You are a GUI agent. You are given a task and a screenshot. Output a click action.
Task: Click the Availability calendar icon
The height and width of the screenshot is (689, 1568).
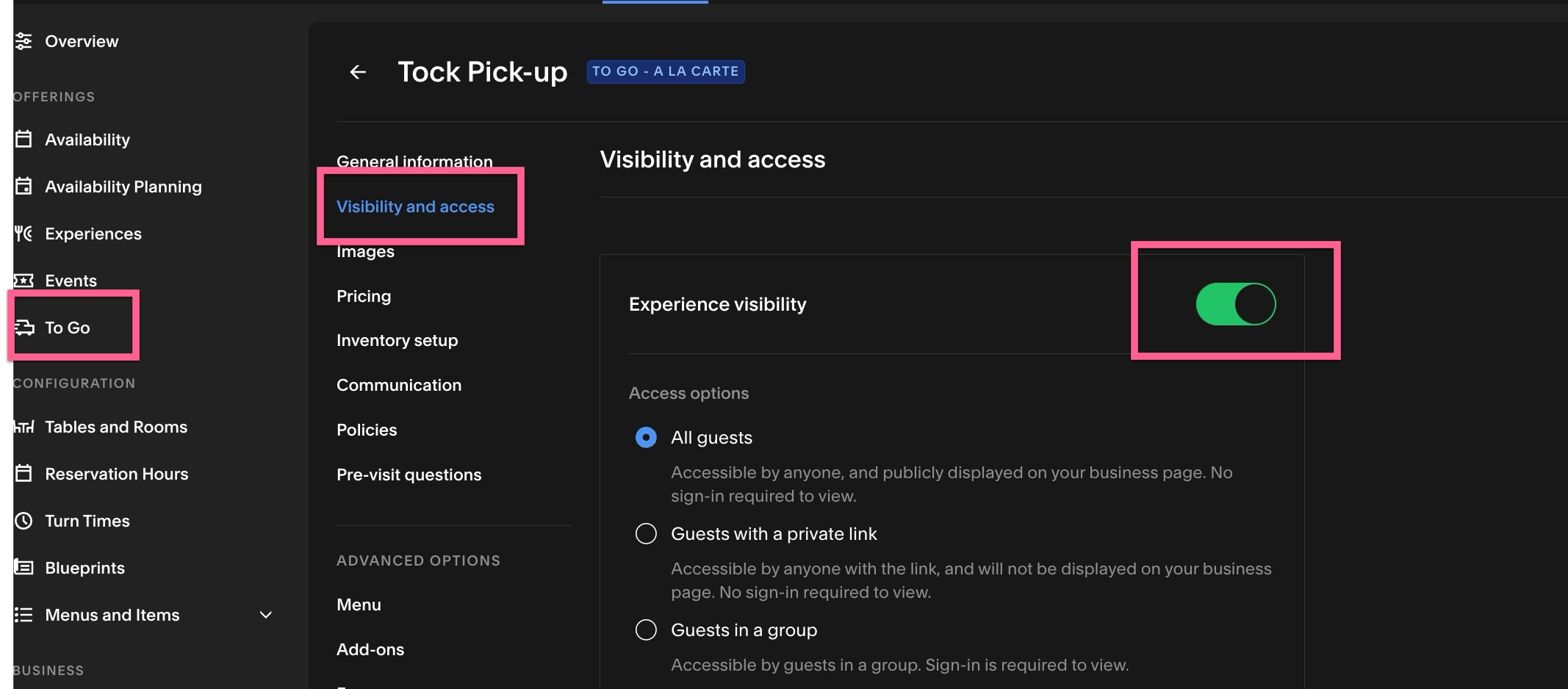24,139
